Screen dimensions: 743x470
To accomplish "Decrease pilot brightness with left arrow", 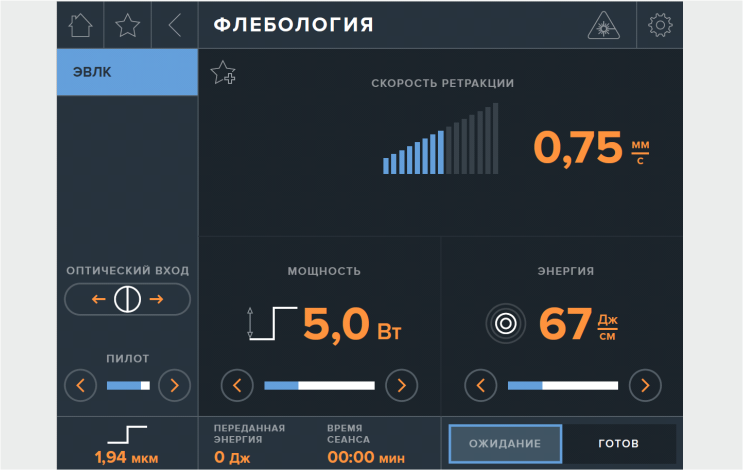I will click(x=81, y=385).
